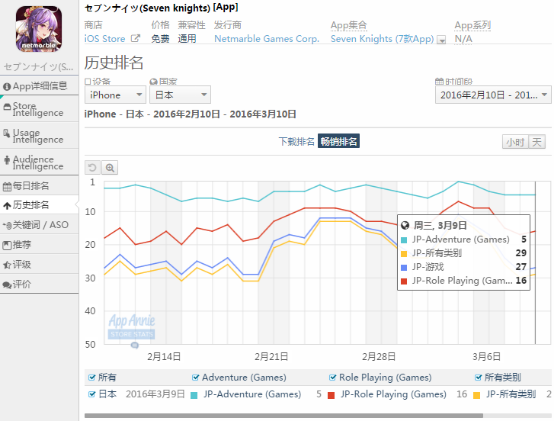
Task: Switch to 下载排名 tab
Action: pos(296,141)
